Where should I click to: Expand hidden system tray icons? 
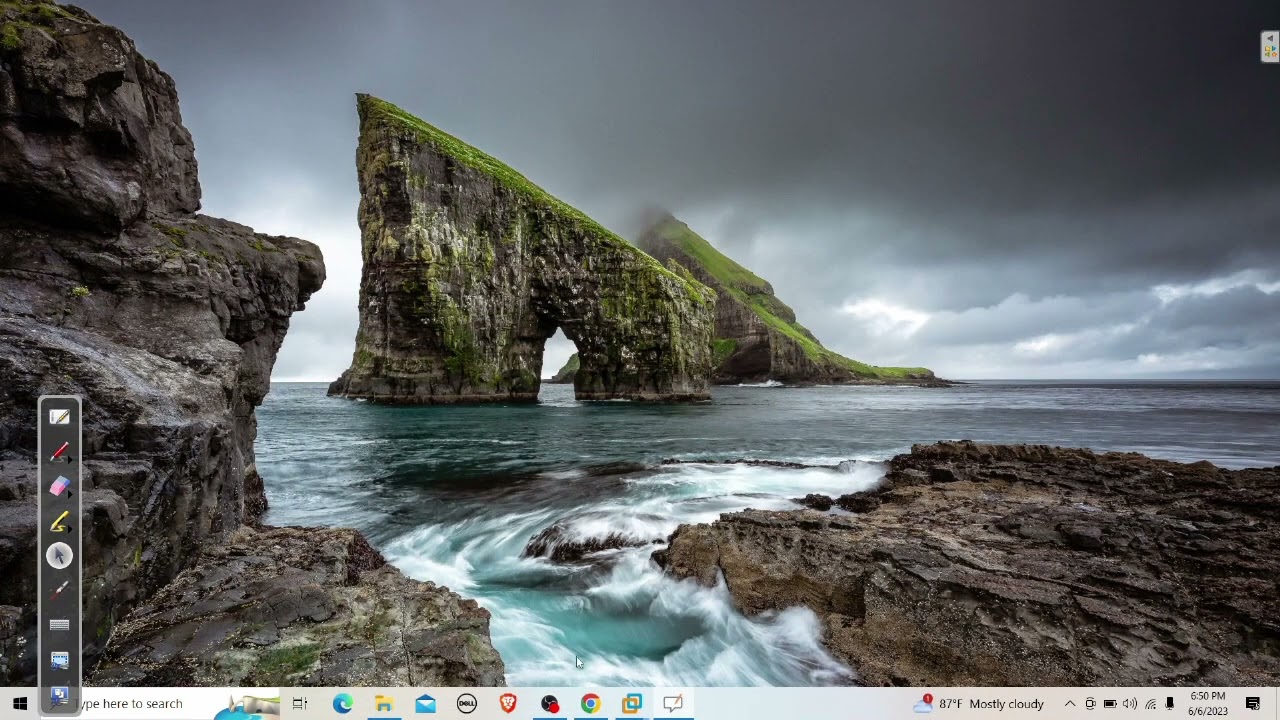[x=1070, y=704]
